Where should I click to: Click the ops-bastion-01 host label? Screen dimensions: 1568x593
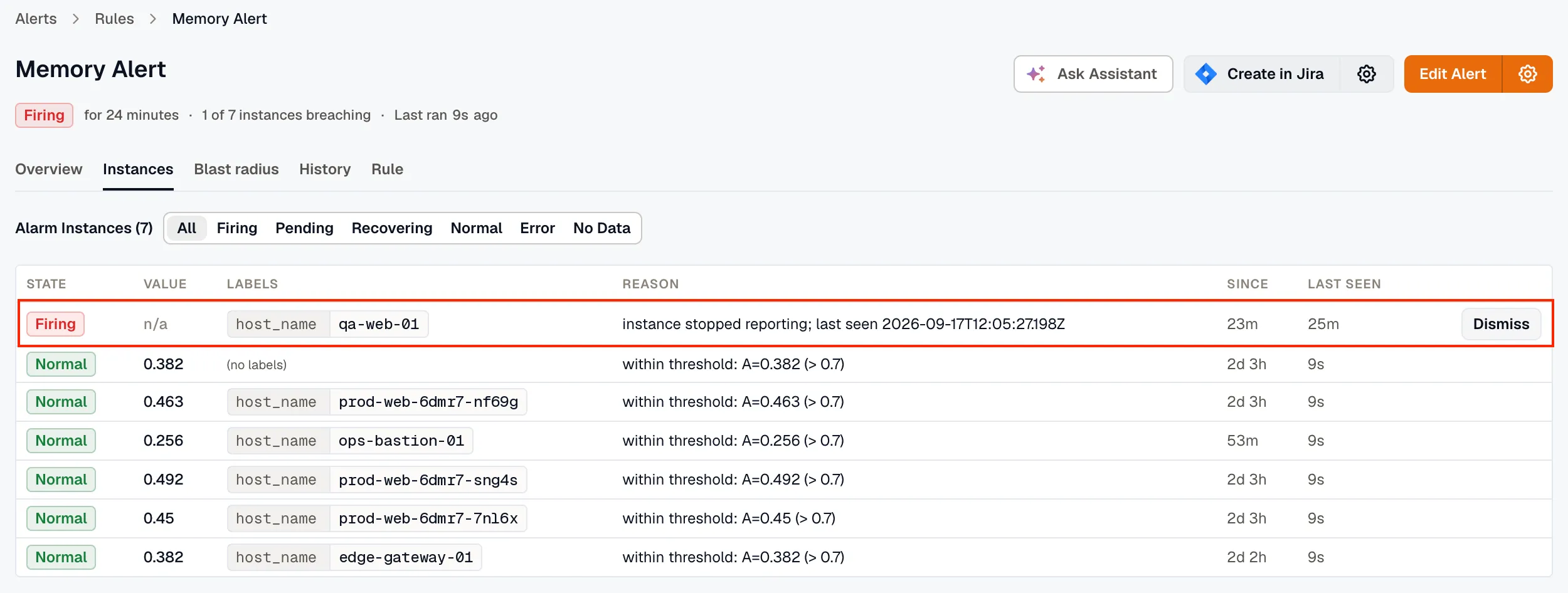[350, 441]
